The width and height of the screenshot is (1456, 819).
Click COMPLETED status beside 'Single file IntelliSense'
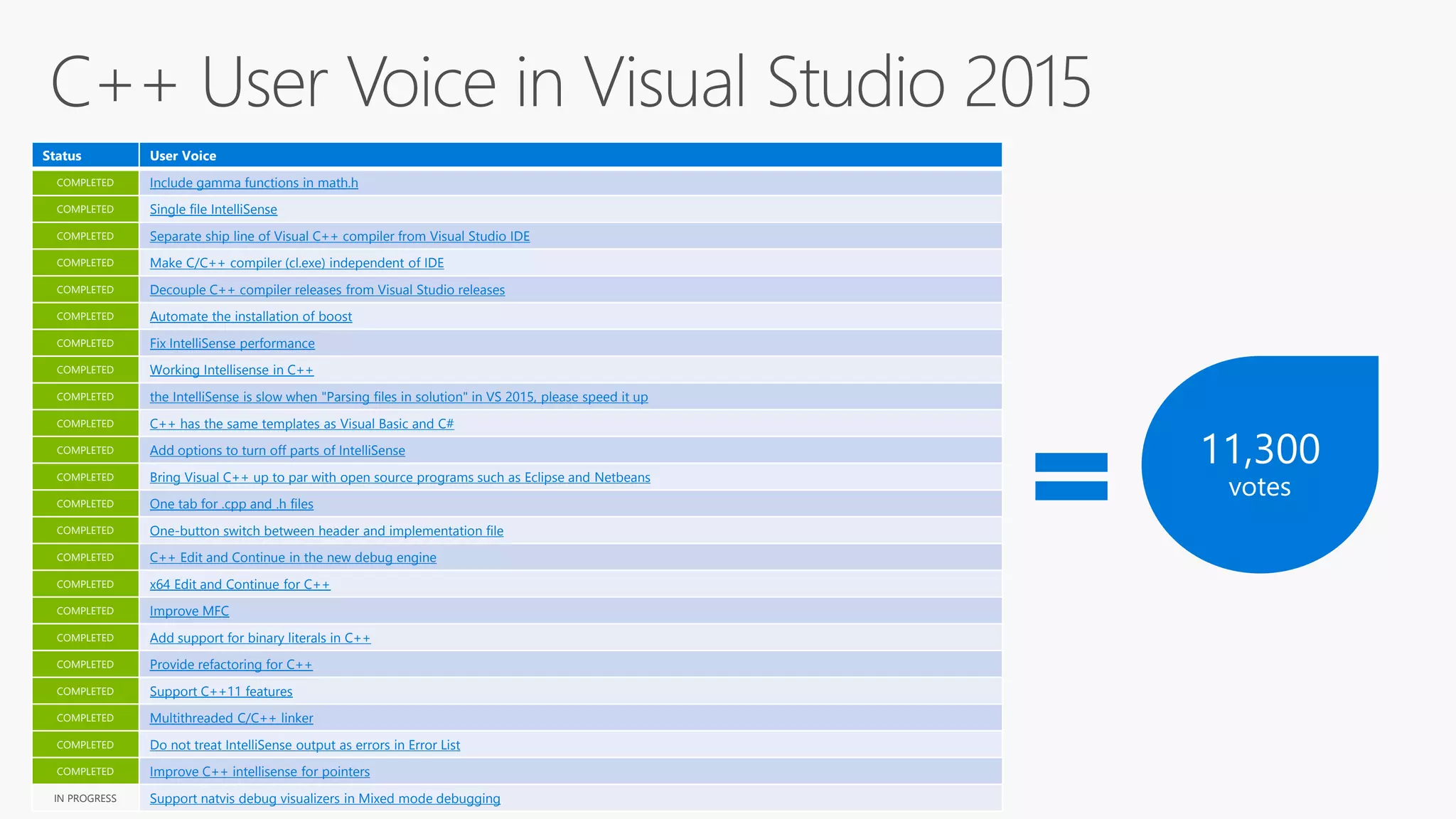pyautogui.click(x=85, y=209)
